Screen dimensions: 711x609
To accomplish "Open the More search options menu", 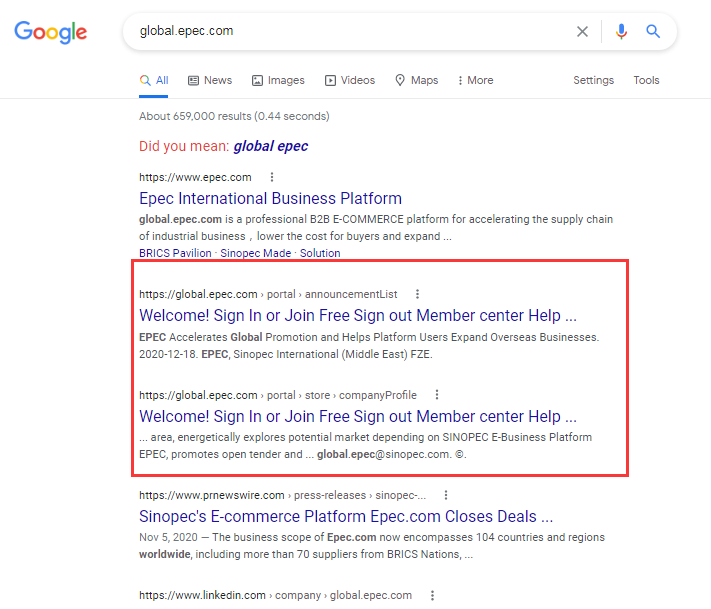I will click(476, 80).
